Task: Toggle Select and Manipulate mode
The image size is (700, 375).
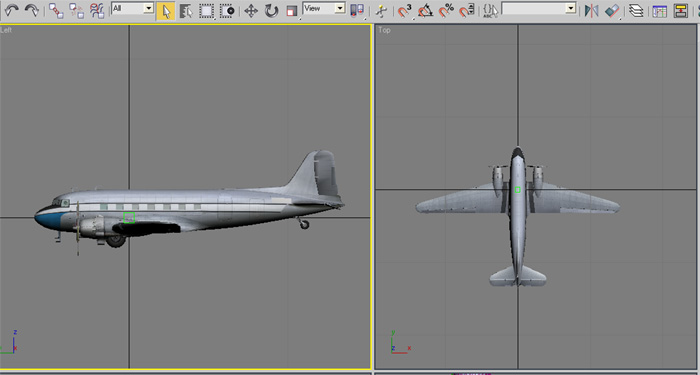Action: [381, 11]
